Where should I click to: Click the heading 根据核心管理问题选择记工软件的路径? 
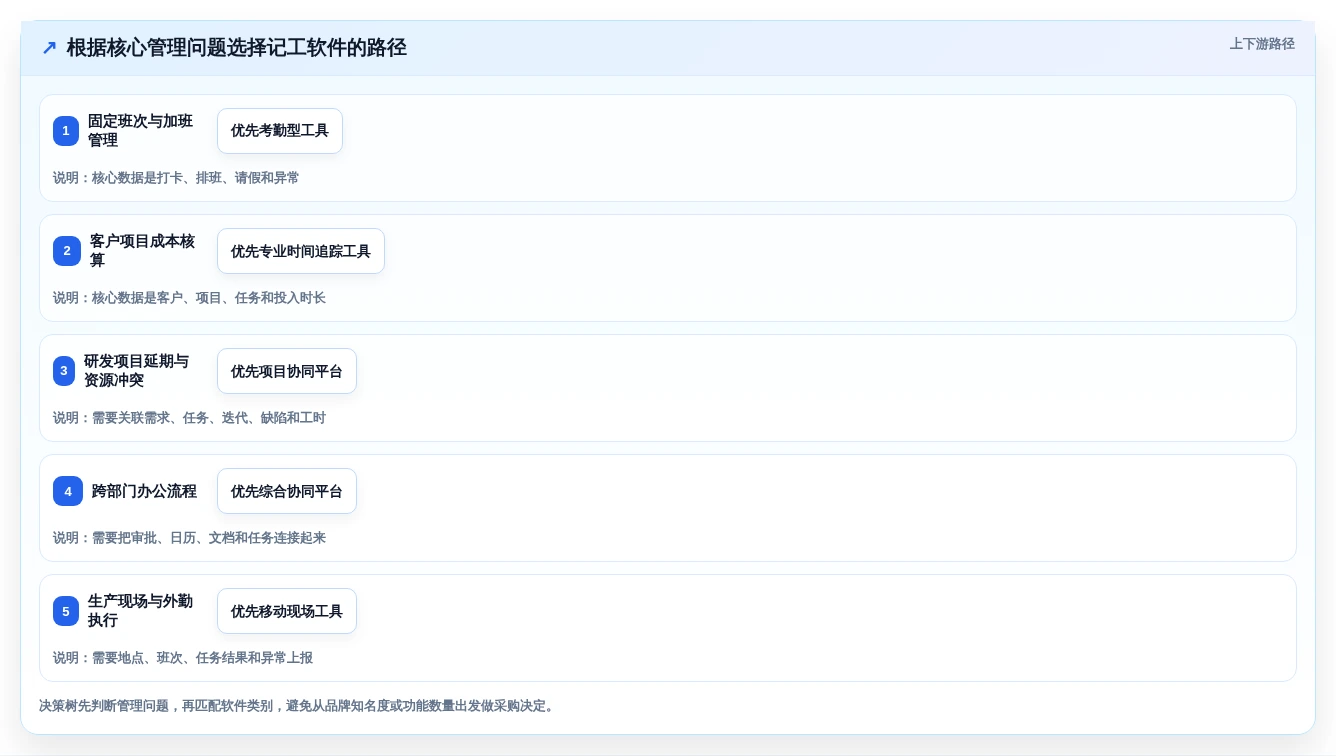coord(236,48)
